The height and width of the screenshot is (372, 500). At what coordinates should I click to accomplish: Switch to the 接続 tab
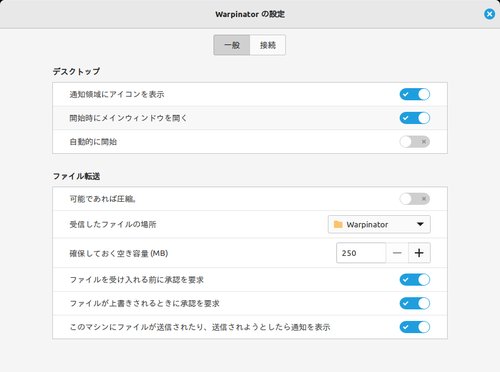(268, 45)
